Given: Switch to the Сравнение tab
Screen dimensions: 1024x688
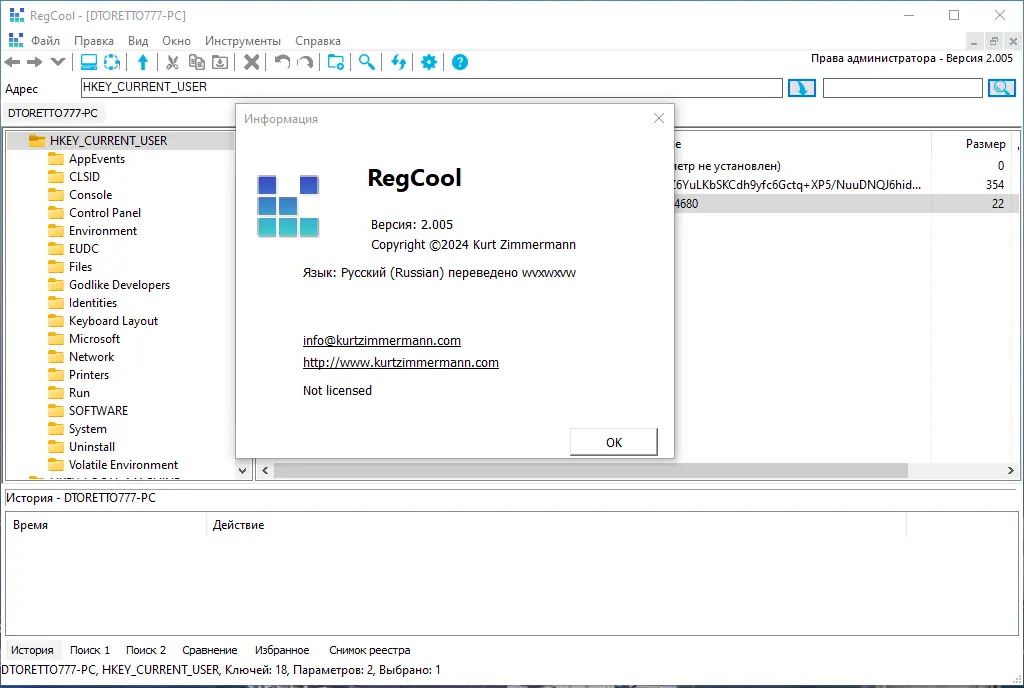Looking at the screenshot, I should tap(210, 650).
